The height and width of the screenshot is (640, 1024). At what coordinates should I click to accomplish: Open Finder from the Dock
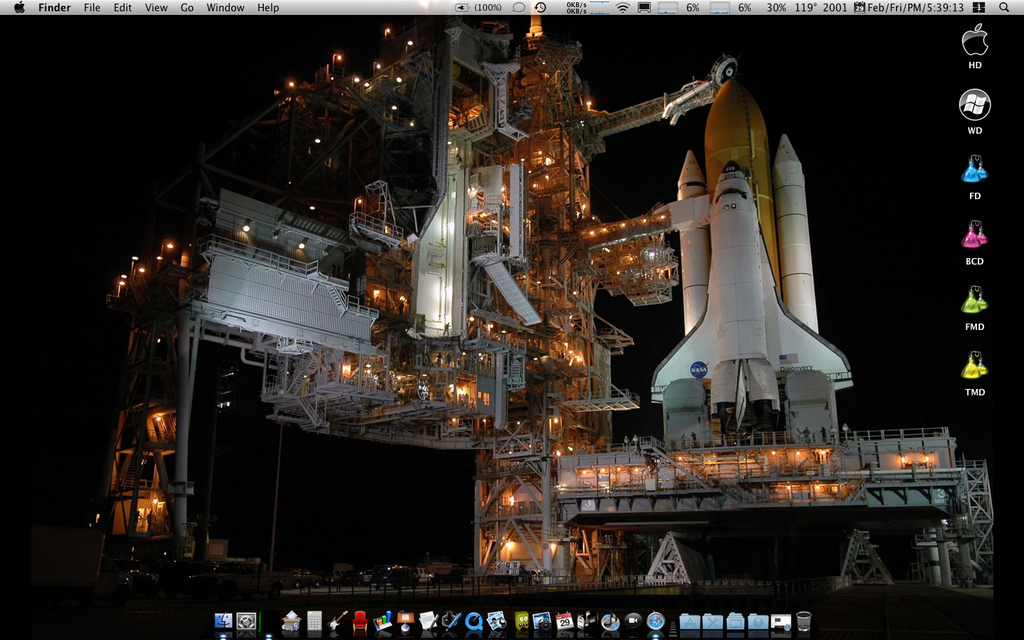point(223,622)
